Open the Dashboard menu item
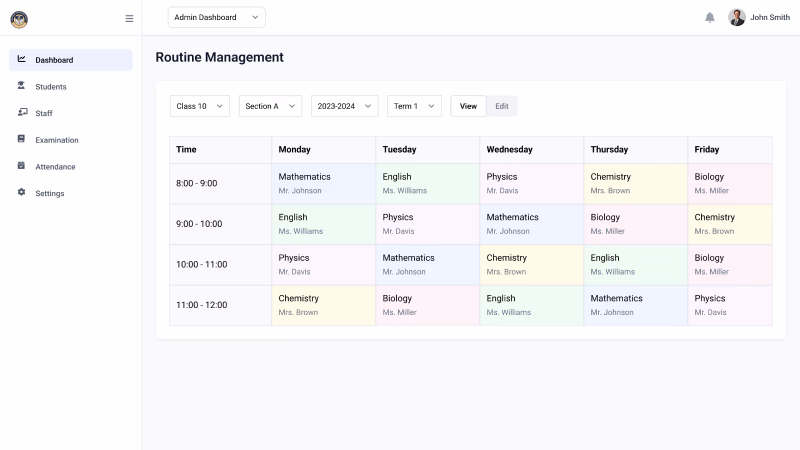Image resolution: width=800 pixels, height=450 pixels. [x=71, y=60]
